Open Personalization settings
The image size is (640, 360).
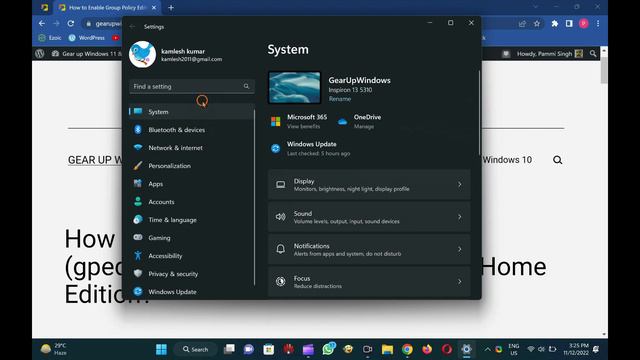point(191,166)
